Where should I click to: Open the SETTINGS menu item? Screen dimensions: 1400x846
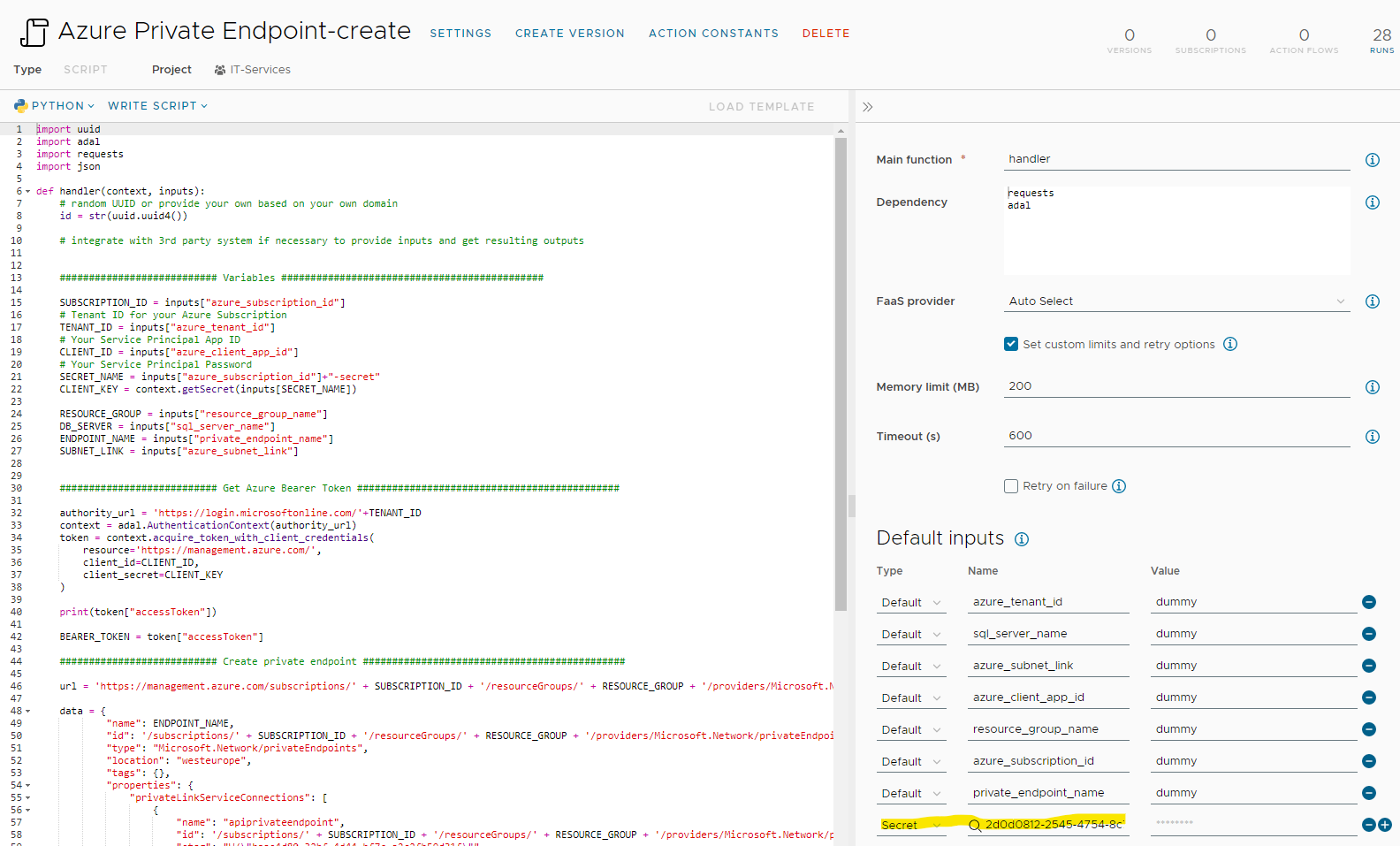click(x=460, y=34)
